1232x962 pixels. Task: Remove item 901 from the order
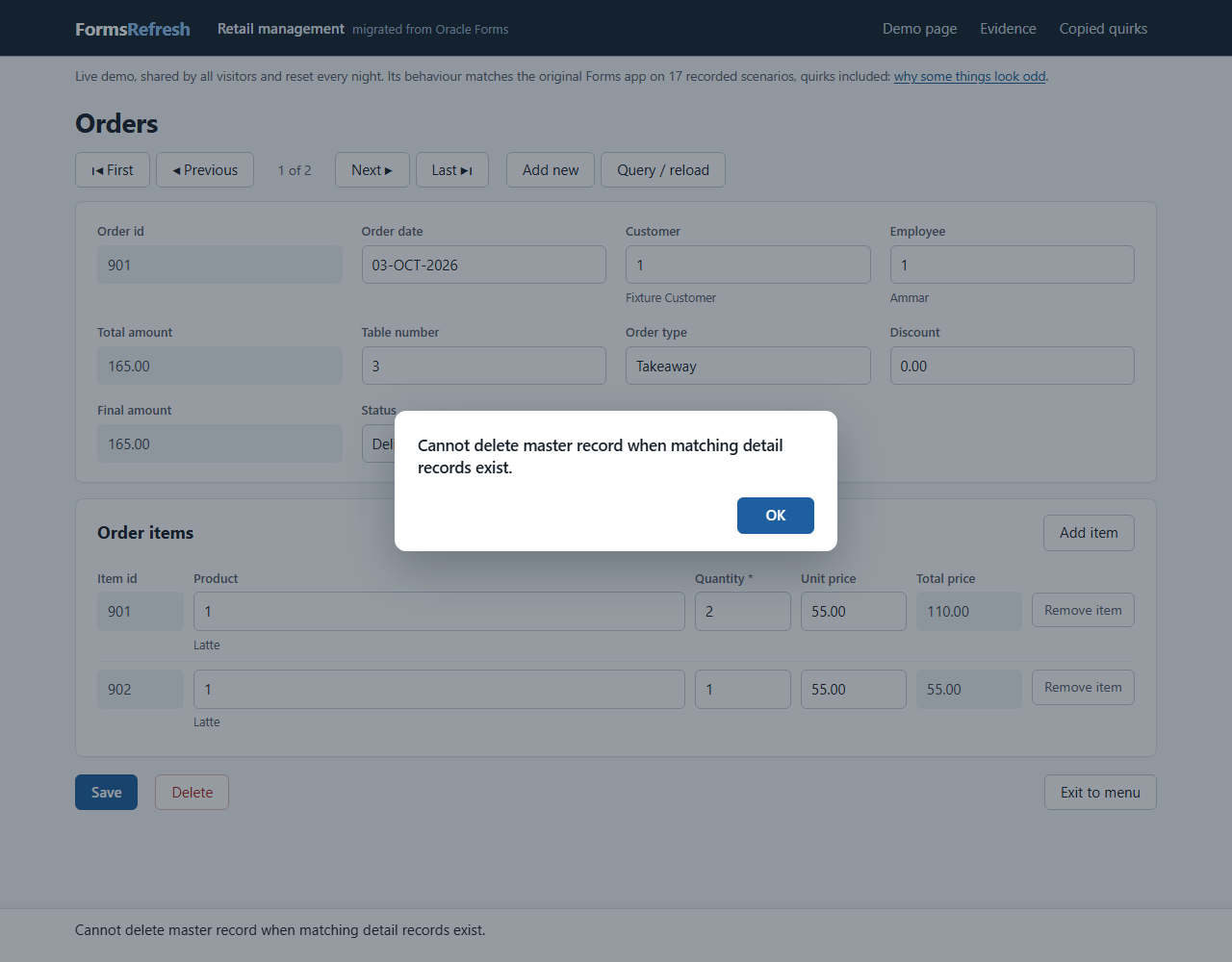point(1083,610)
